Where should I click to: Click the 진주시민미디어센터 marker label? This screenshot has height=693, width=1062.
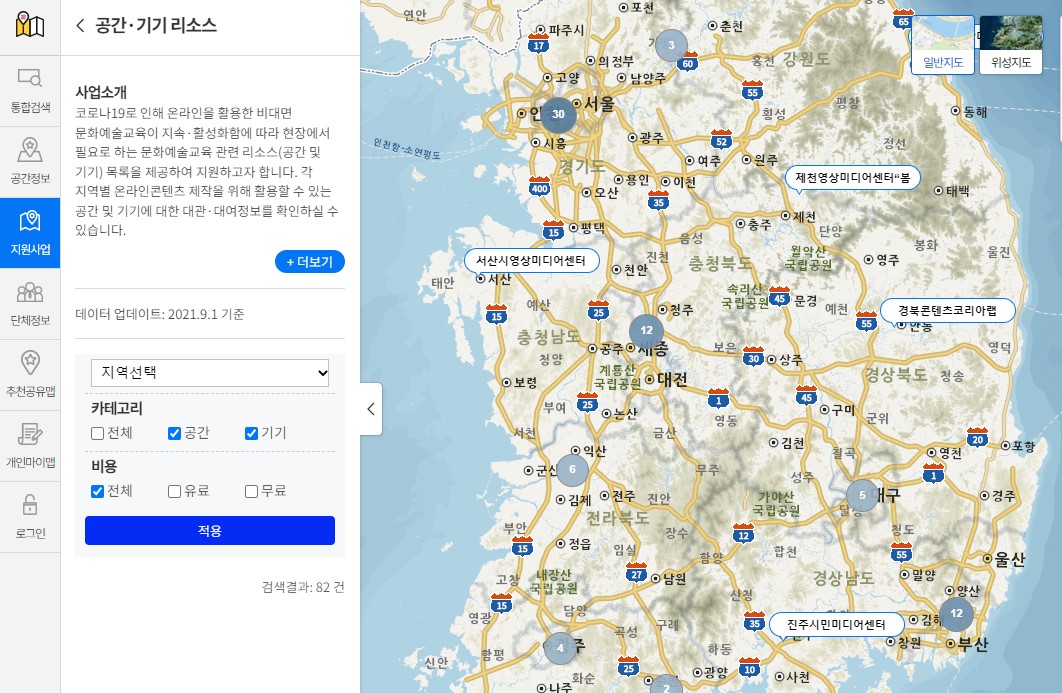[838, 624]
